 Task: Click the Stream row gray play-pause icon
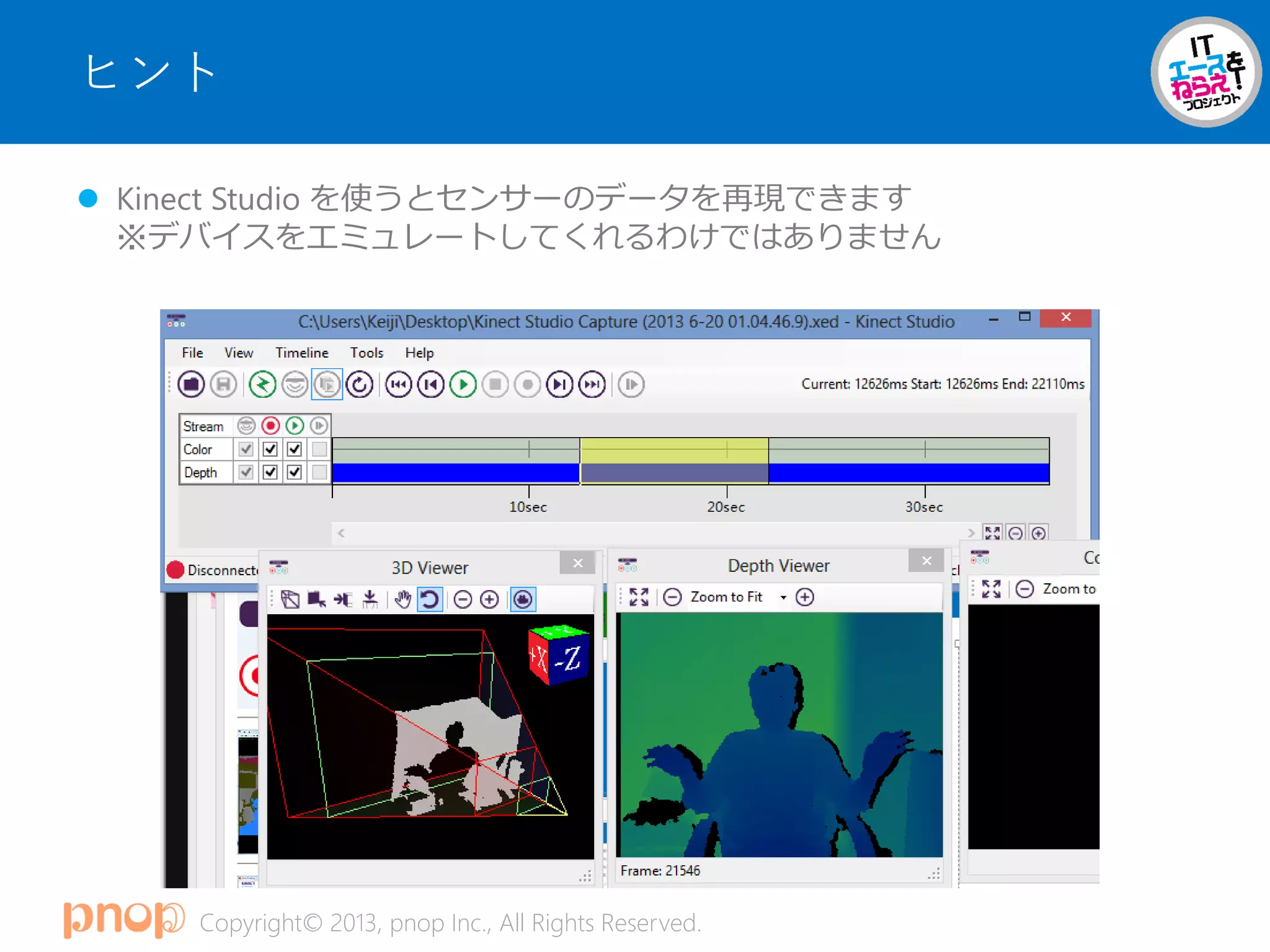pyautogui.click(x=319, y=426)
